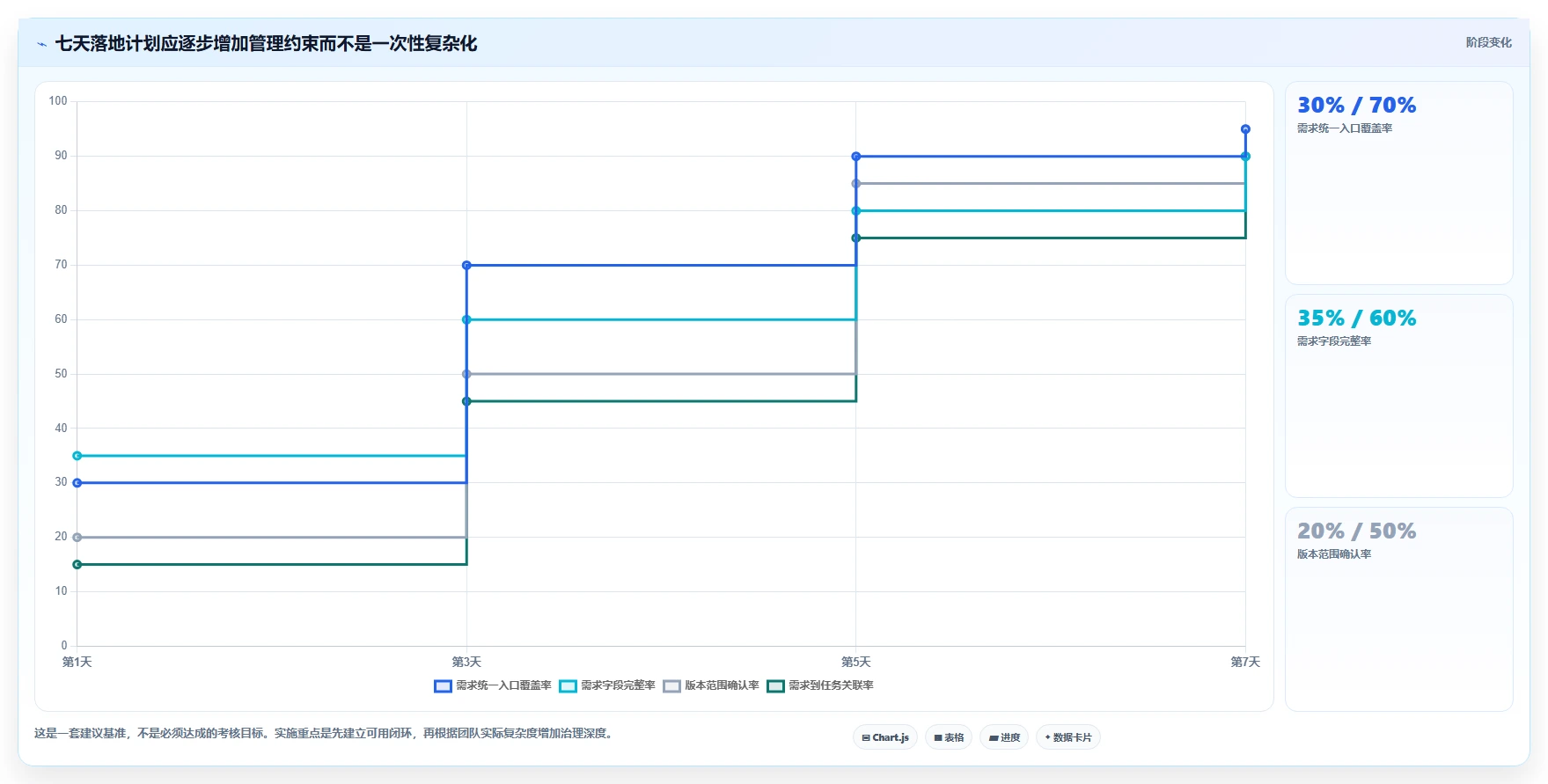Click the 20% / 50% card value

click(x=1357, y=531)
